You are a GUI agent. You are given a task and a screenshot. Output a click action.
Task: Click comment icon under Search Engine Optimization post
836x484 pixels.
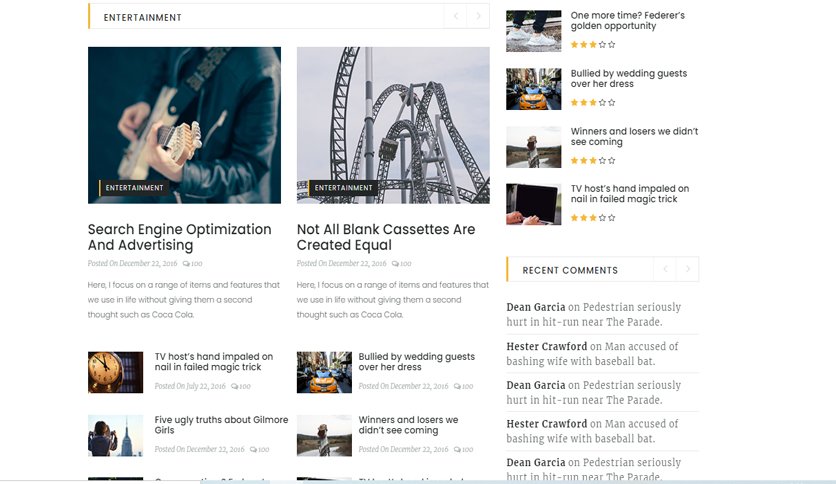coord(186,264)
